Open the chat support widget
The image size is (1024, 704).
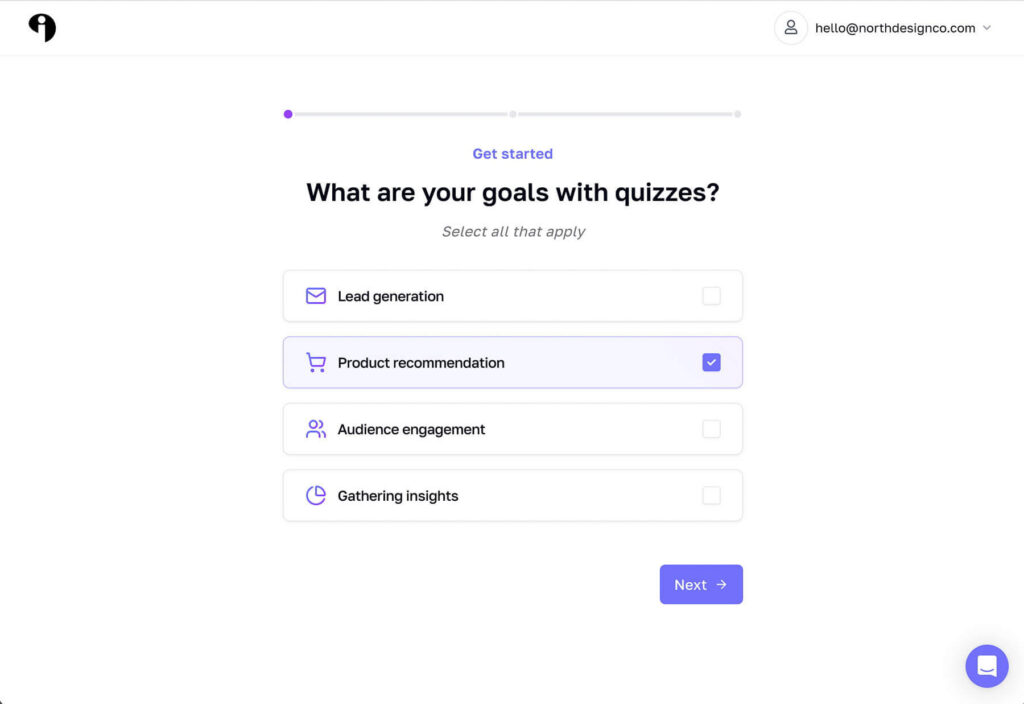(x=986, y=666)
